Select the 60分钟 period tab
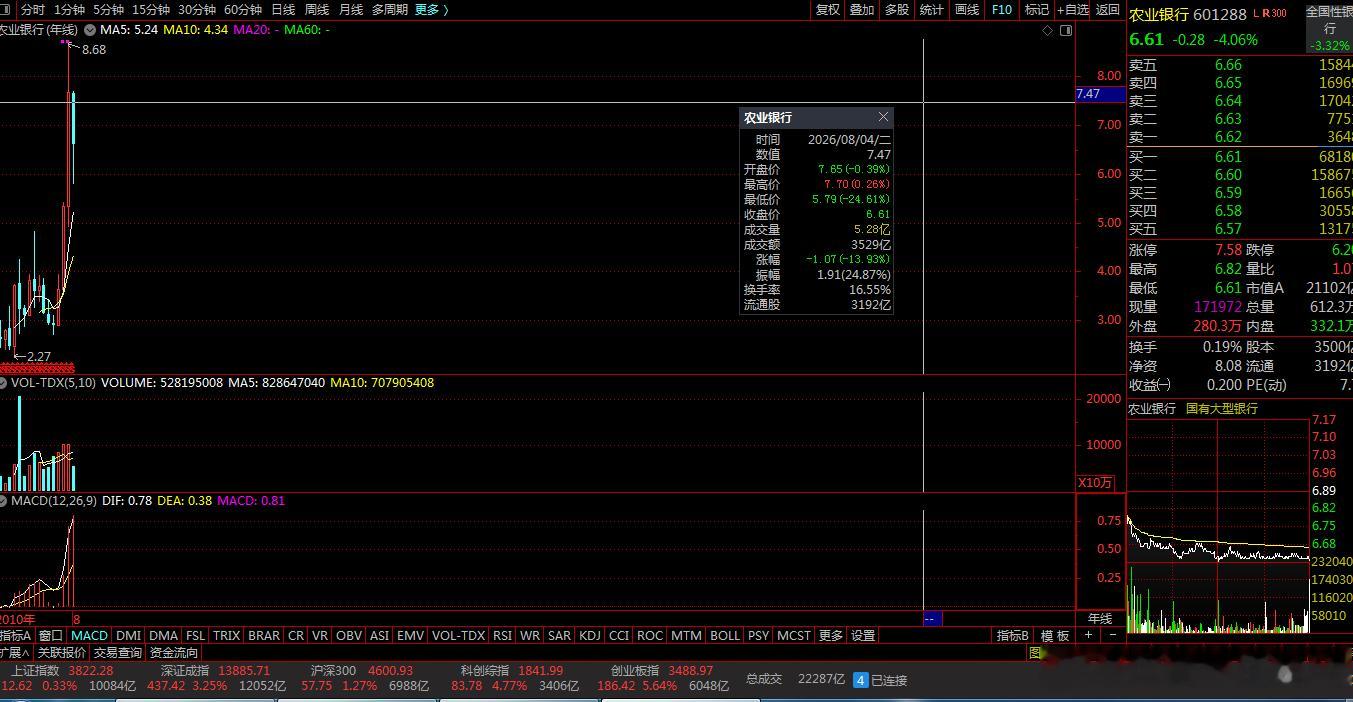The image size is (1353, 702). 243,9
